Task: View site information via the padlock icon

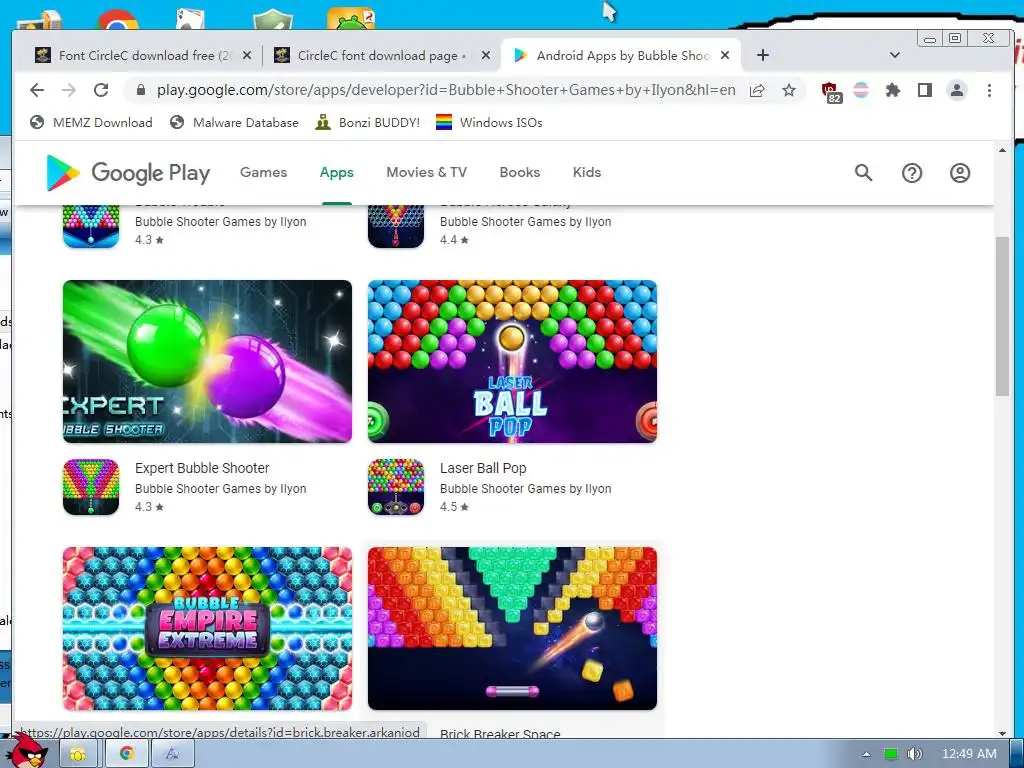Action: 140,90
